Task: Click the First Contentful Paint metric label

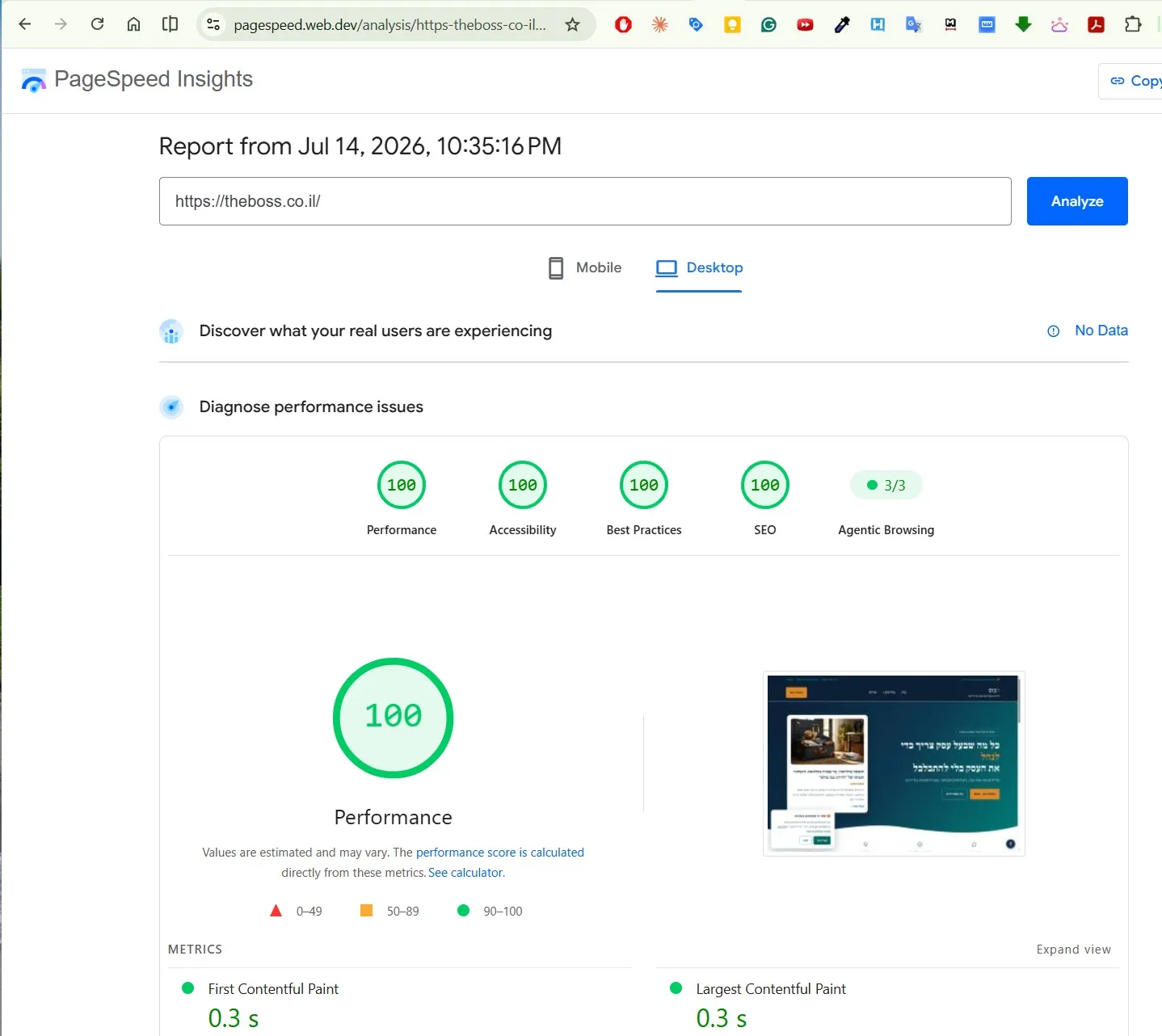Action: click(x=273, y=989)
